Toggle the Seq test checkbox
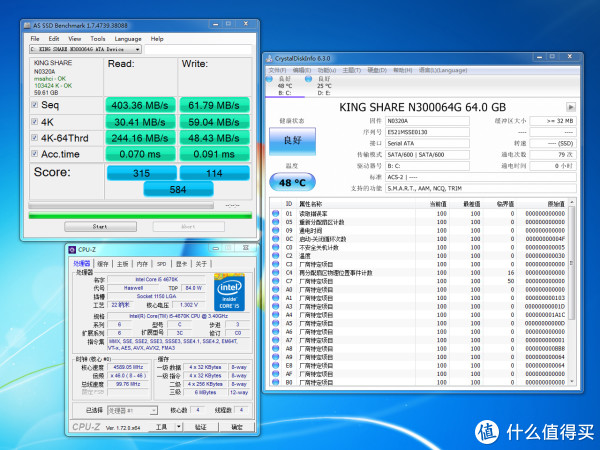 [34, 104]
